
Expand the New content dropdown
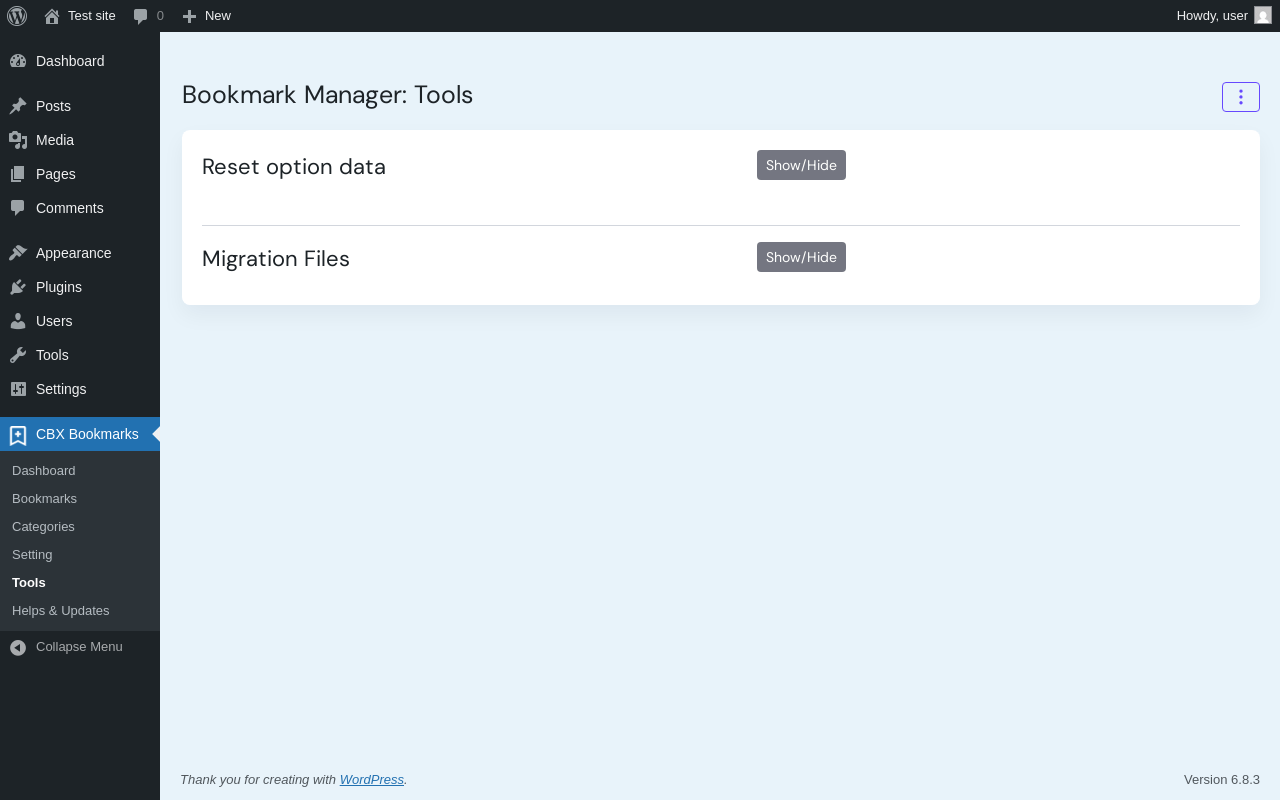[x=207, y=16]
